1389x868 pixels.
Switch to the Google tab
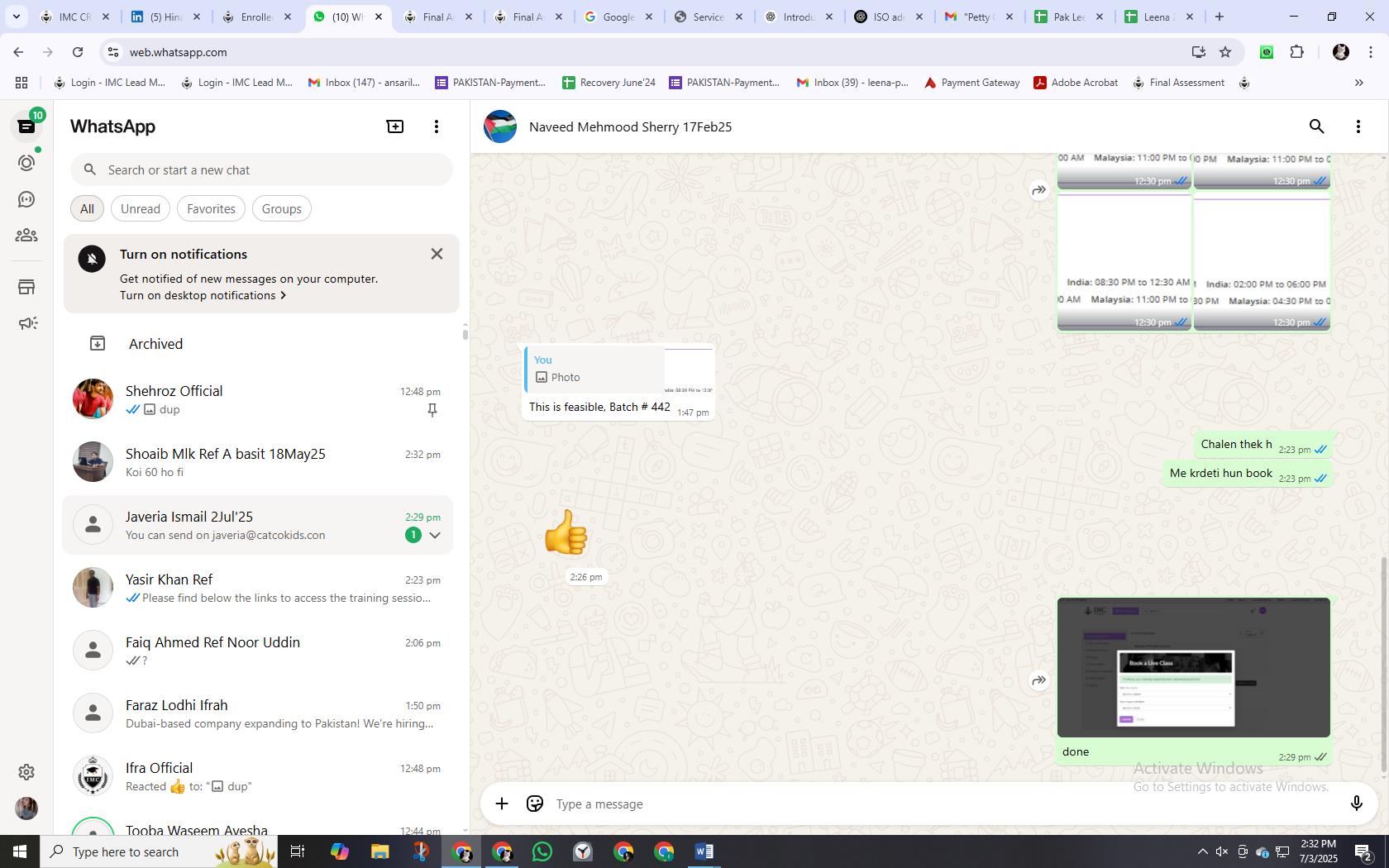click(x=618, y=17)
